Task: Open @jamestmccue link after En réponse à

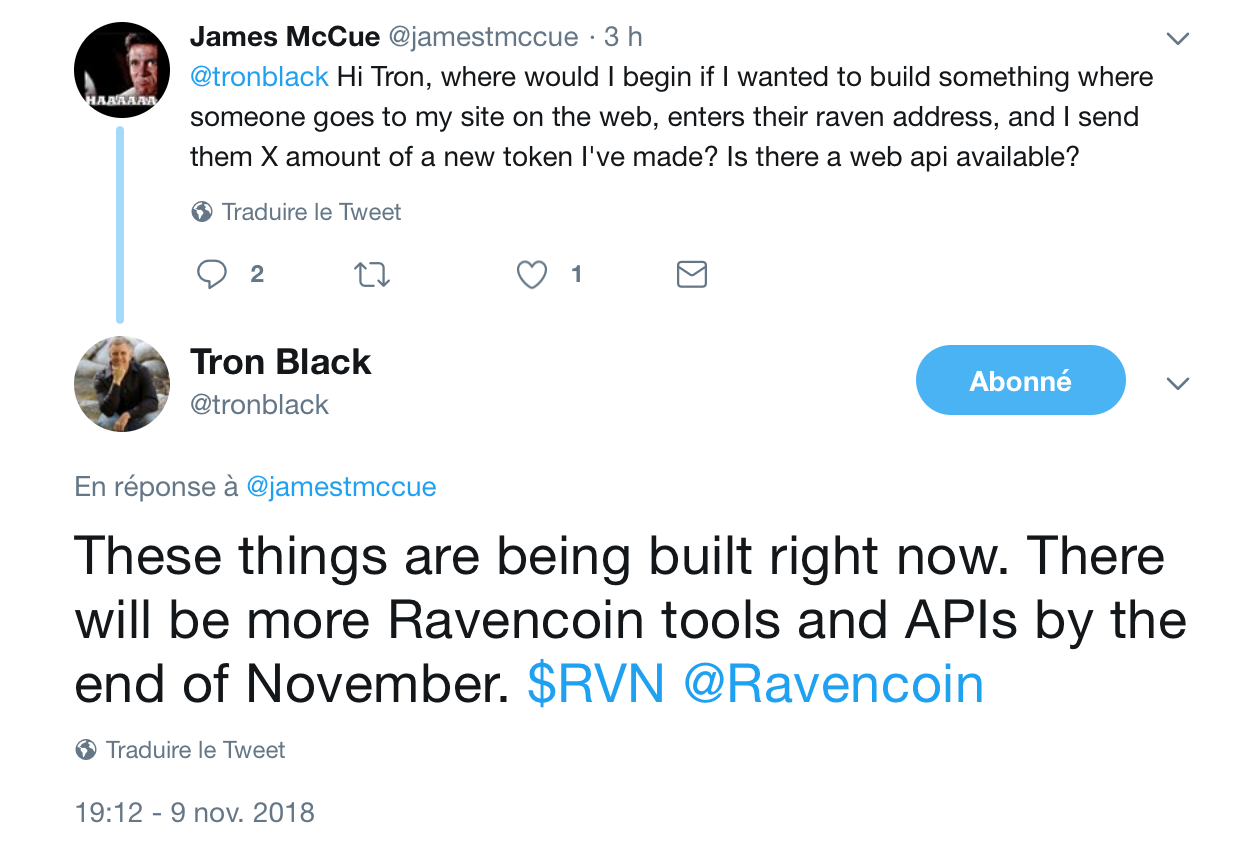Action: click(341, 487)
